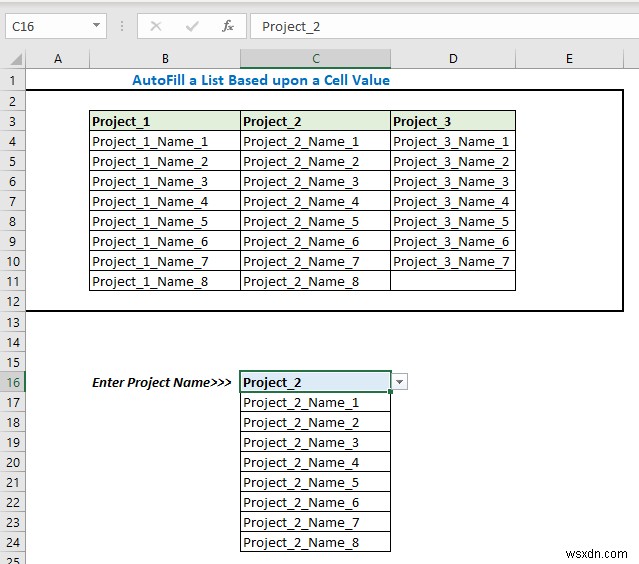Image resolution: width=639 pixels, height=564 pixels.
Task: Click cell Project_1_Name_4
Action: tap(165, 201)
